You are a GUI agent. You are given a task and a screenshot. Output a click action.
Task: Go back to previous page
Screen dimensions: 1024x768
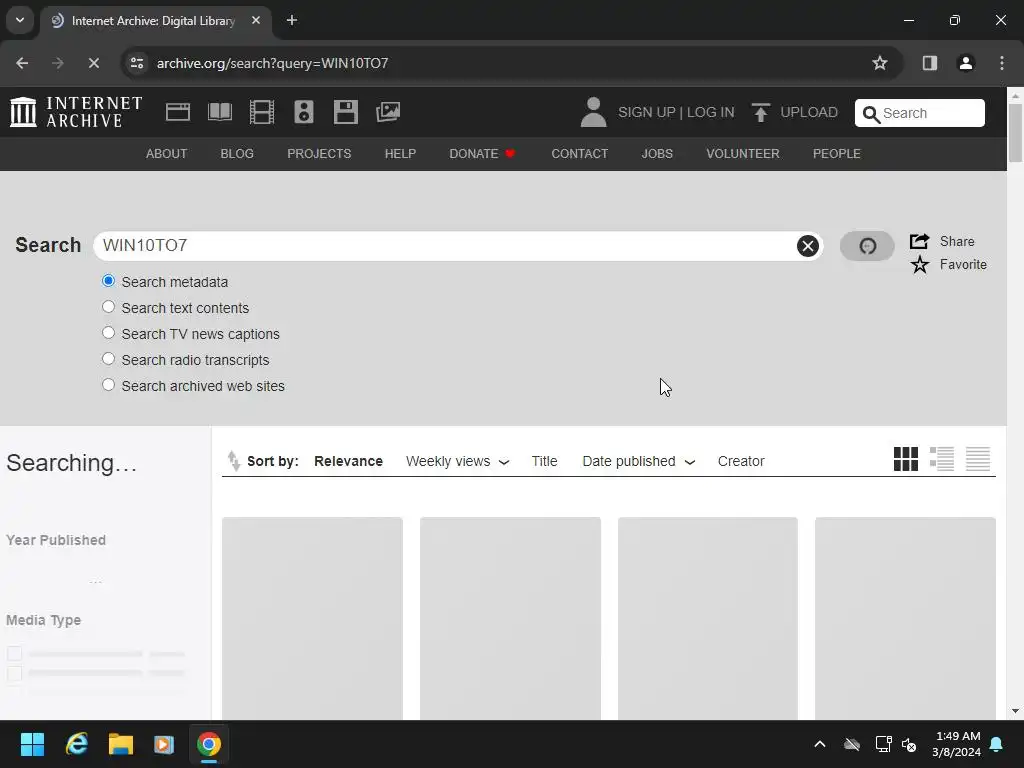click(x=22, y=63)
